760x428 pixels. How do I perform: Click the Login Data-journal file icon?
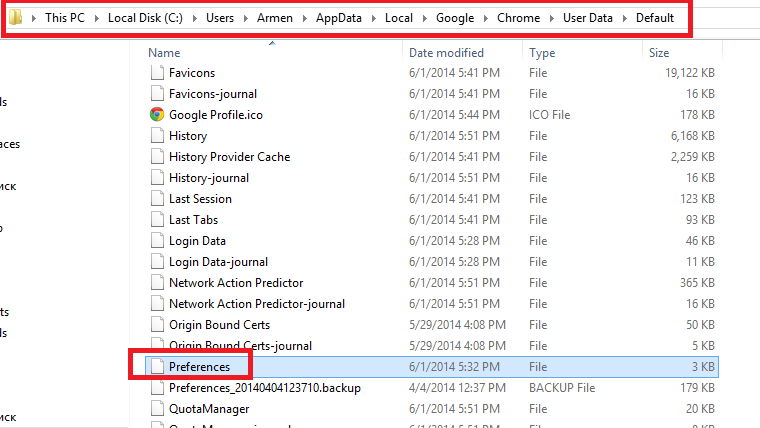pyautogui.click(x=157, y=262)
